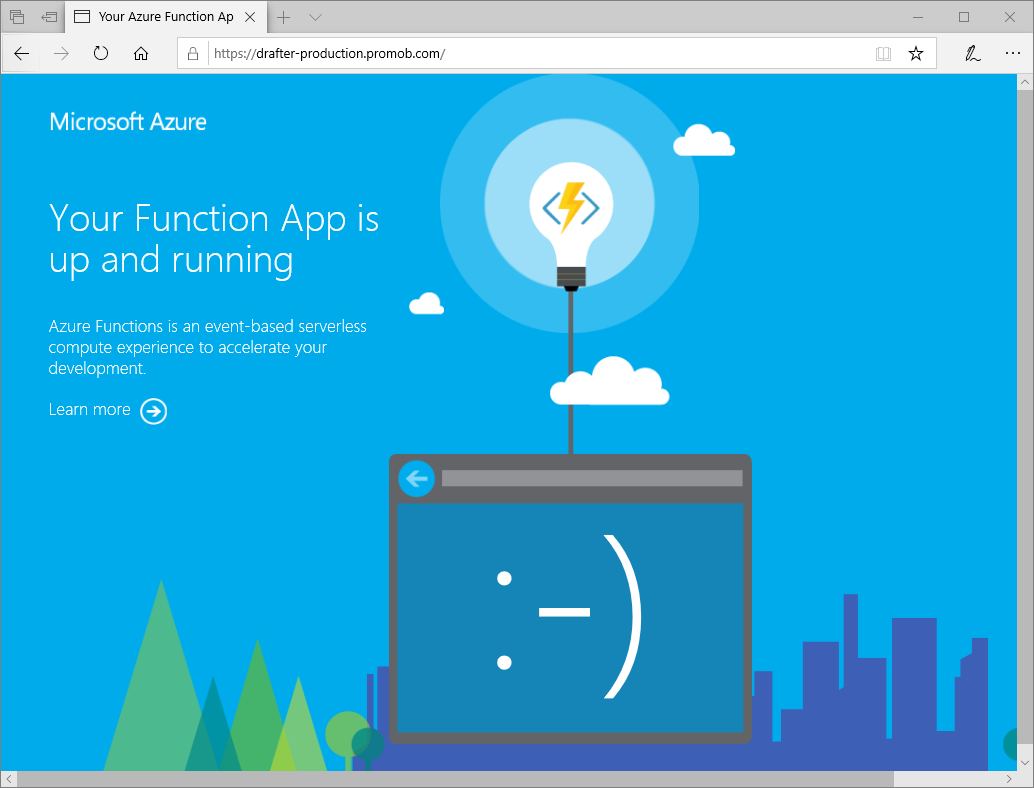Select the Your Azure Function App tab
1034x788 pixels.
(x=166, y=17)
